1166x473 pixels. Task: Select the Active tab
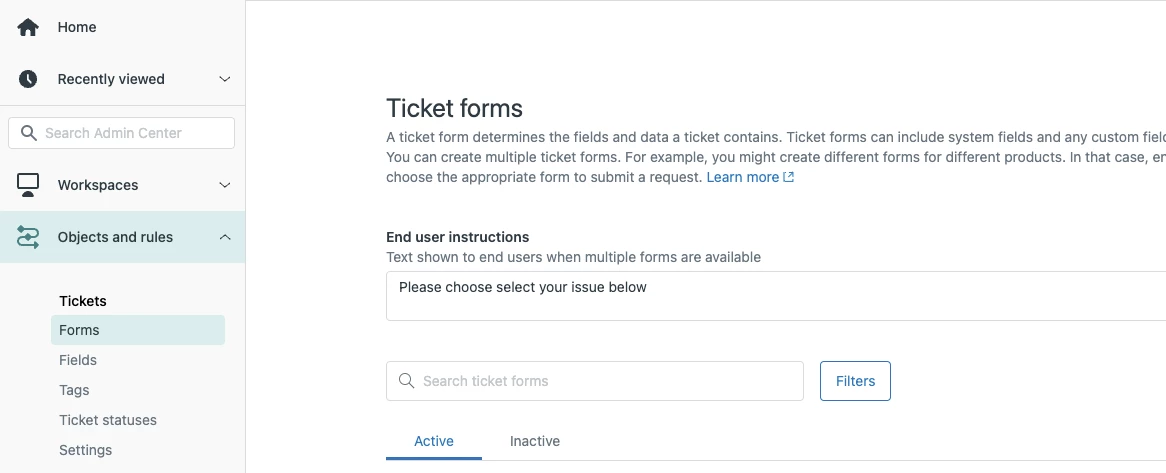tap(434, 441)
